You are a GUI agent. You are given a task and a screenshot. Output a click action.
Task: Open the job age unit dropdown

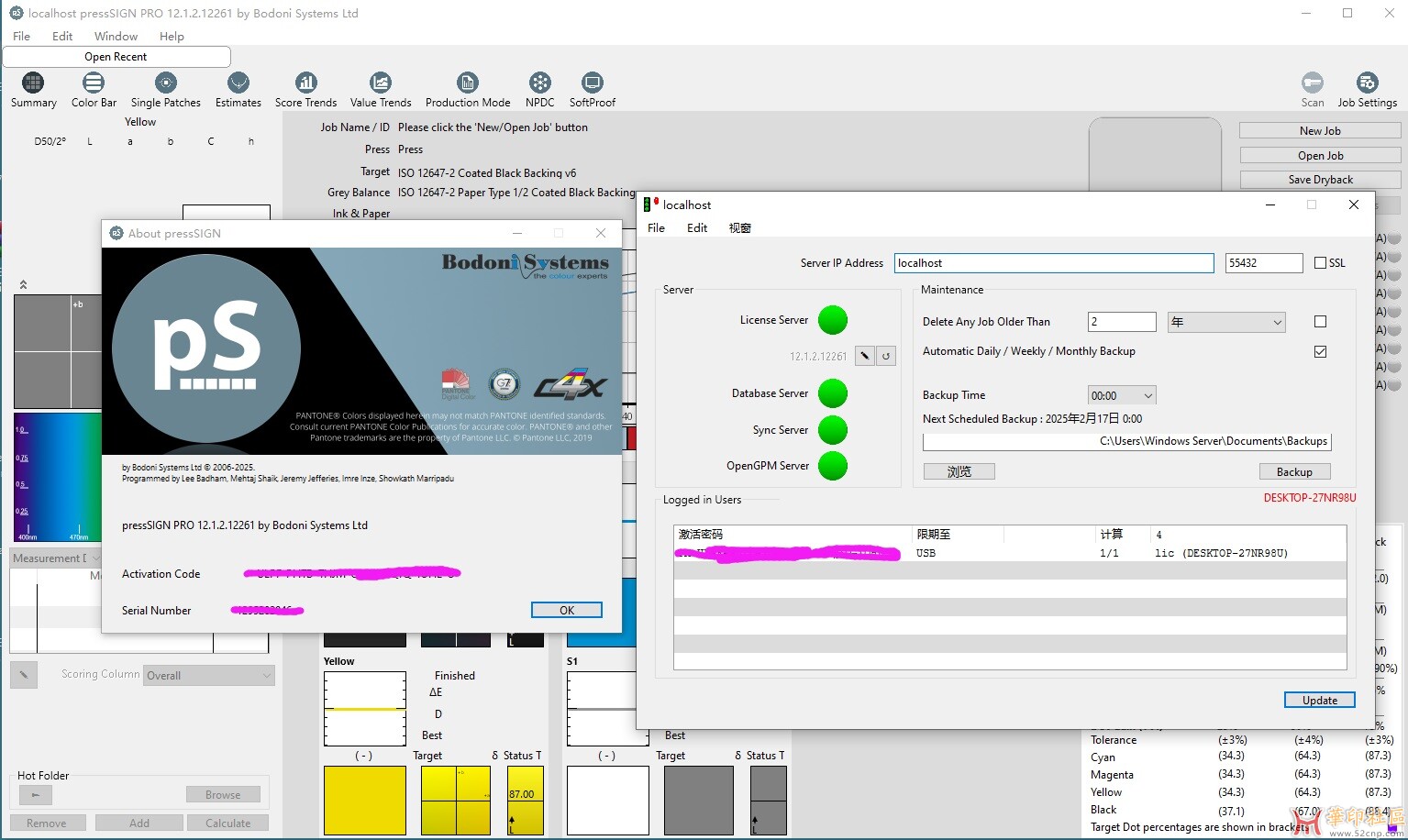pyautogui.click(x=1226, y=322)
